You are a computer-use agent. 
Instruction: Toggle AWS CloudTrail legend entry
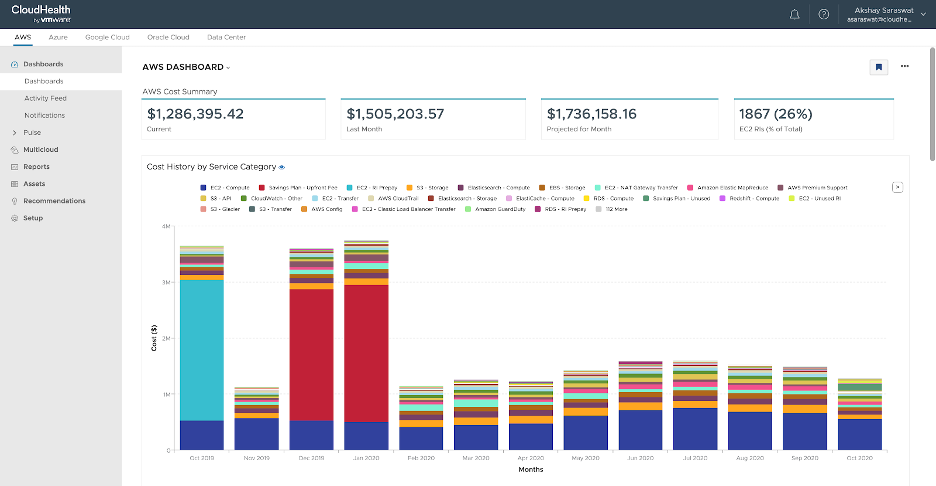393,199
